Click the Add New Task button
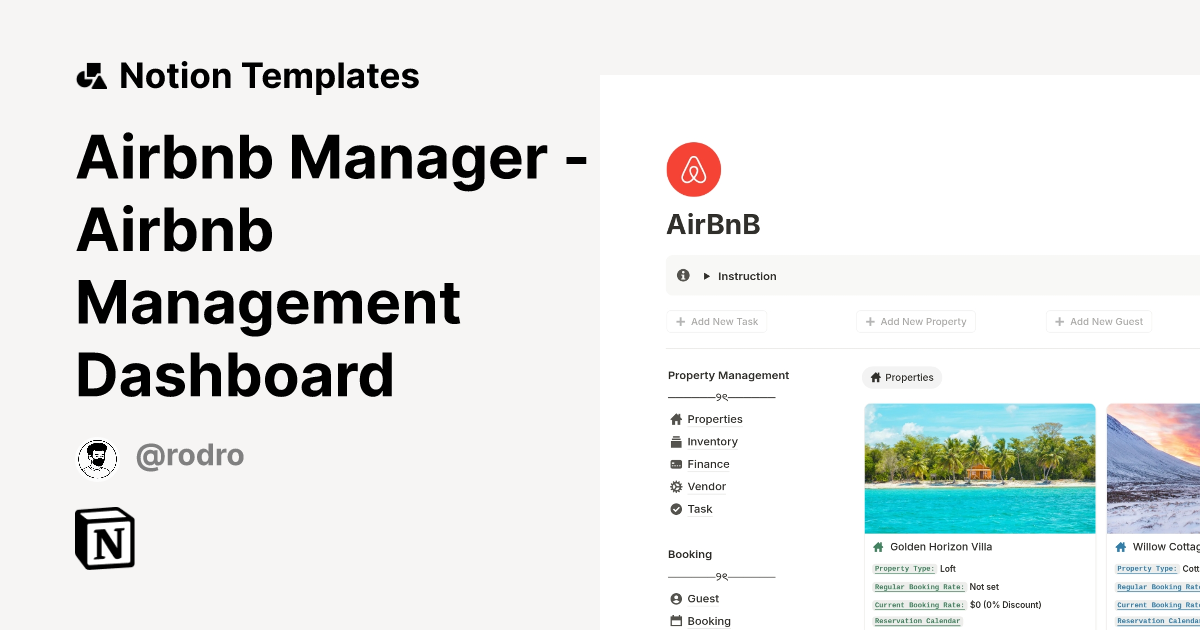 coord(716,321)
